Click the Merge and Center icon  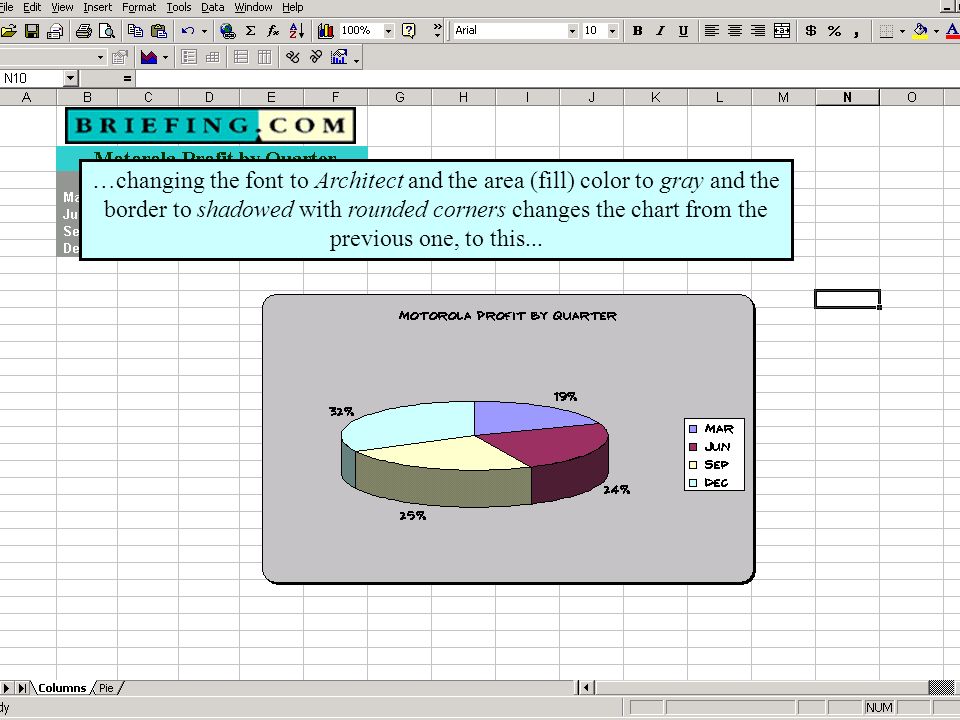(782, 31)
